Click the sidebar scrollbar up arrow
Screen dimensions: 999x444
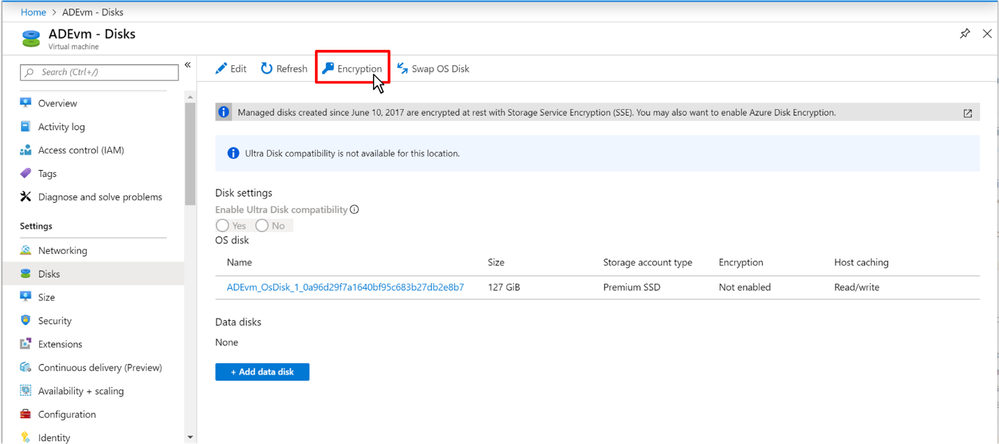pos(190,96)
